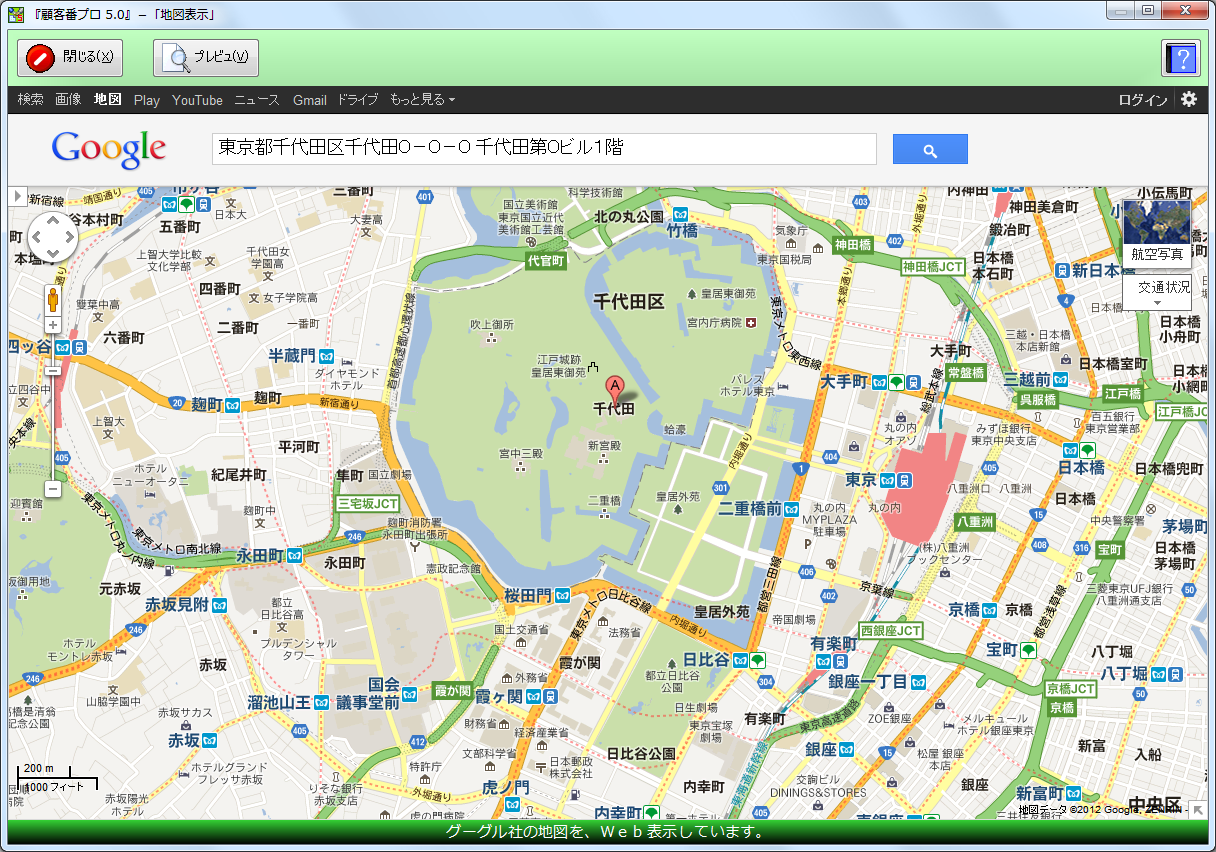Click the 神田橋JCT junction label
Image resolution: width=1216 pixels, height=852 pixels.
(x=933, y=267)
